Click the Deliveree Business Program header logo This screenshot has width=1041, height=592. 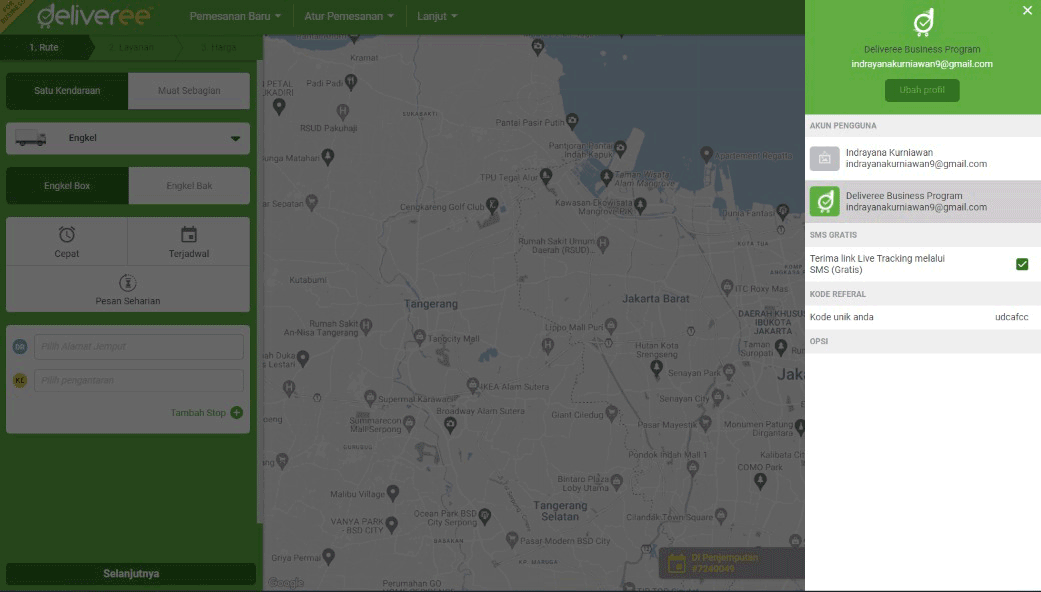[923, 22]
